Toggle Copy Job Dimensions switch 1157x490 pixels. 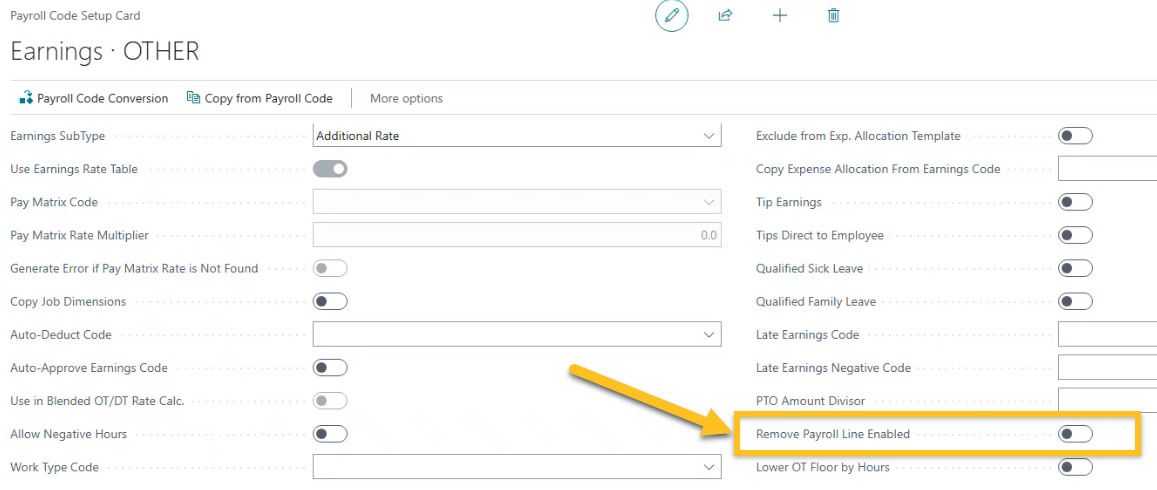pos(330,301)
